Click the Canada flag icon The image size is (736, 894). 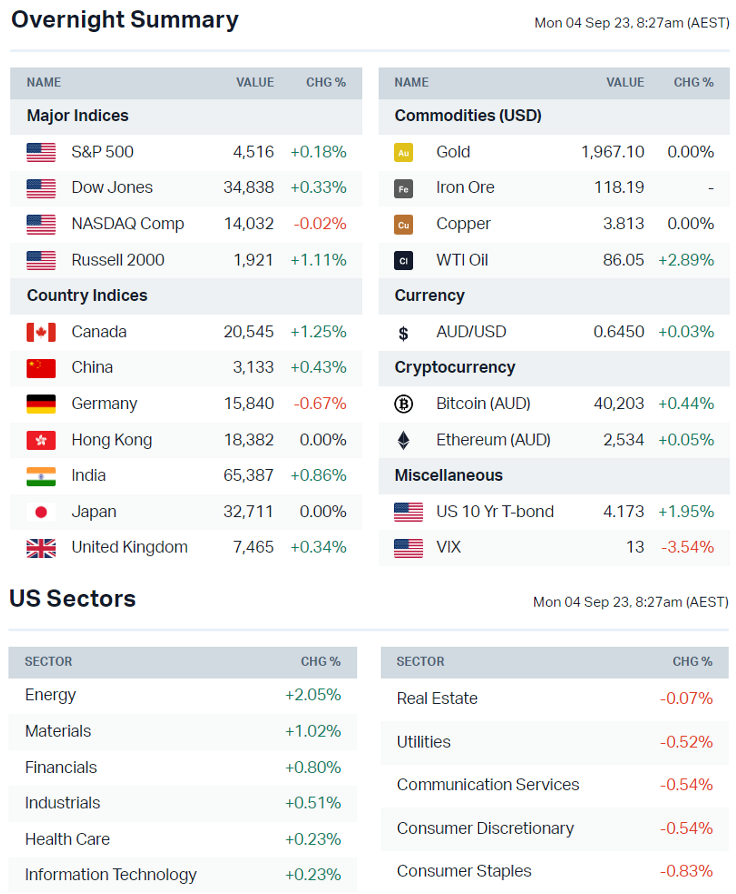[x=41, y=332]
